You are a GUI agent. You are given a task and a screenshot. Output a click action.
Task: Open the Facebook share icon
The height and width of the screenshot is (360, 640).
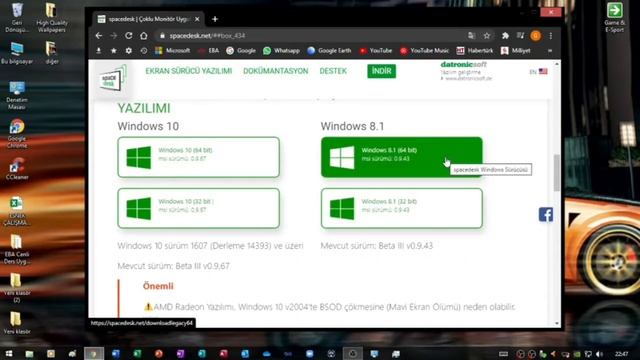click(546, 214)
